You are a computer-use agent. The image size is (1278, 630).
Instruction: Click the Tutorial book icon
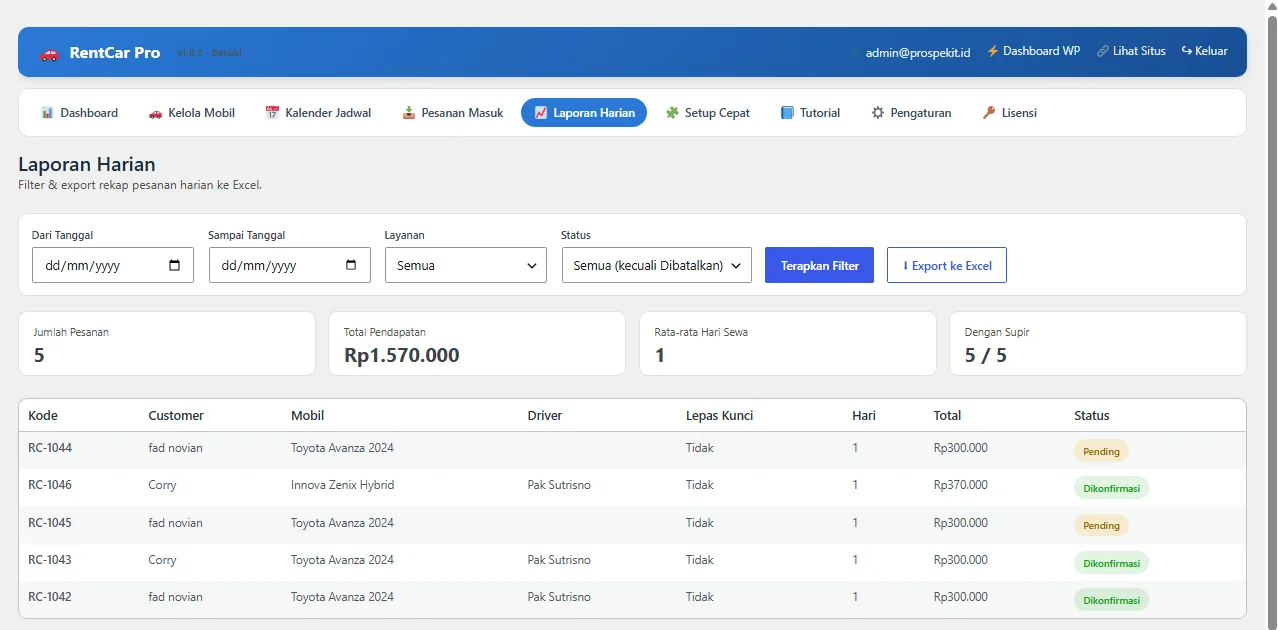tap(787, 113)
